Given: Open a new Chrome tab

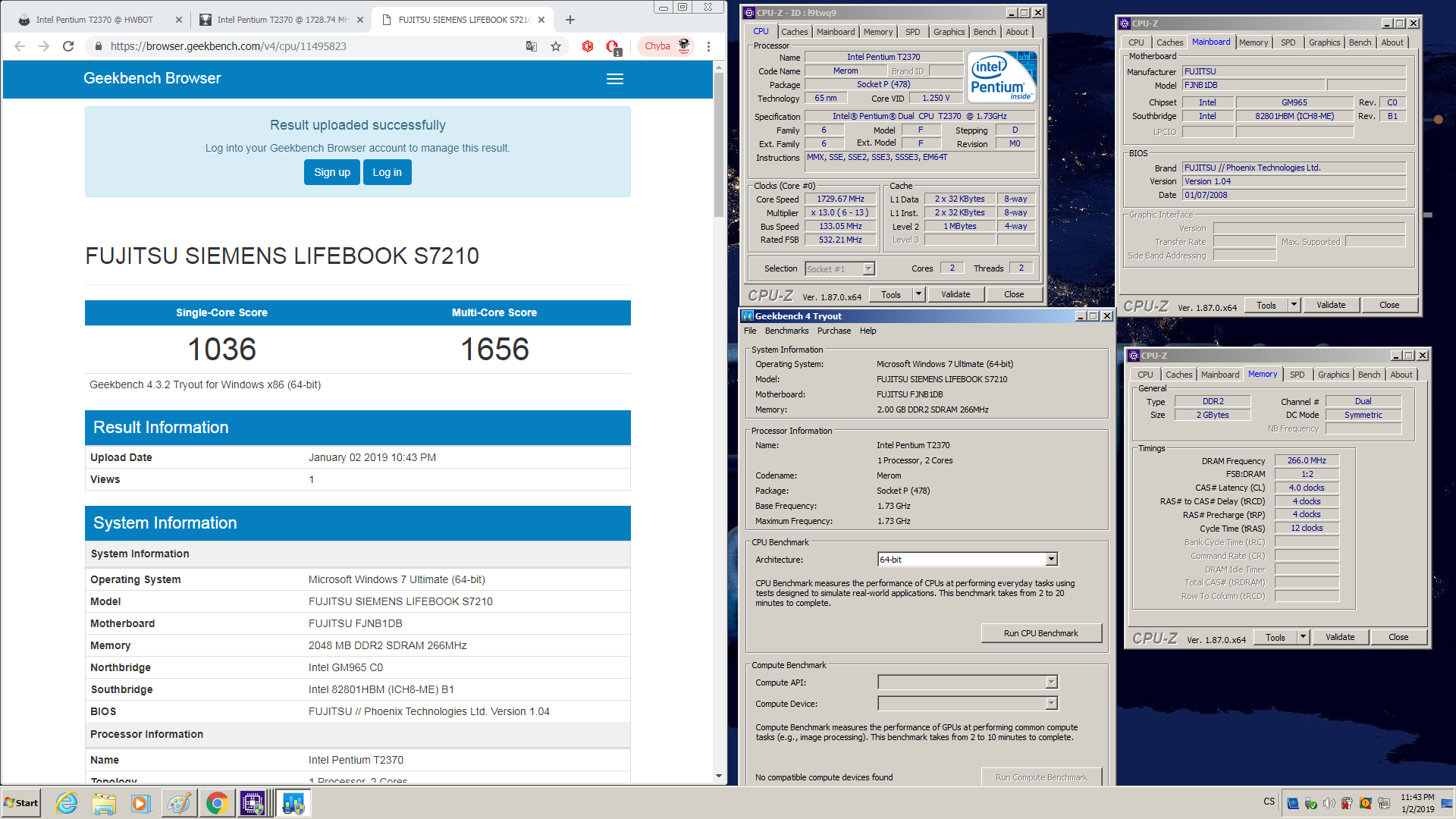Looking at the screenshot, I should [570, 20].
